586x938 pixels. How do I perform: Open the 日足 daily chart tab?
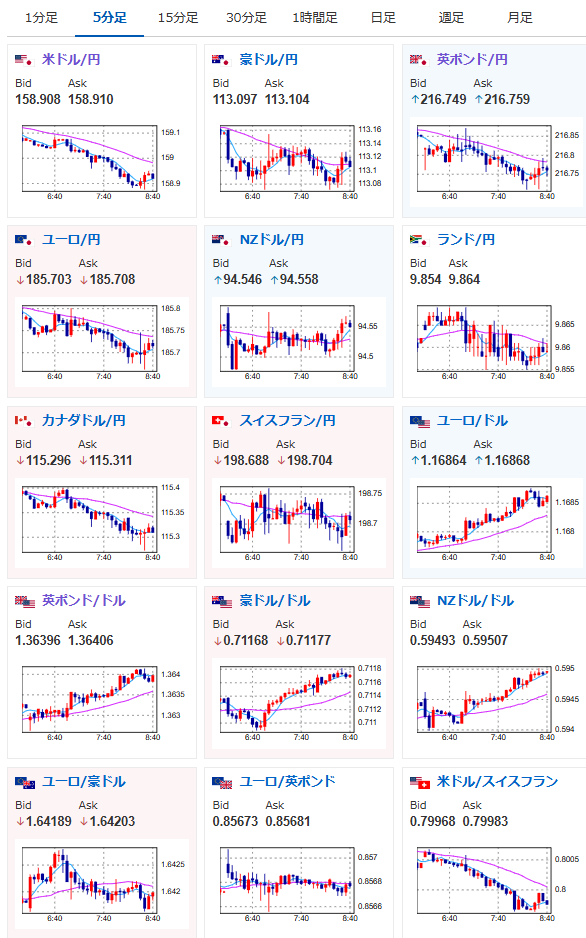pos(383,18)
